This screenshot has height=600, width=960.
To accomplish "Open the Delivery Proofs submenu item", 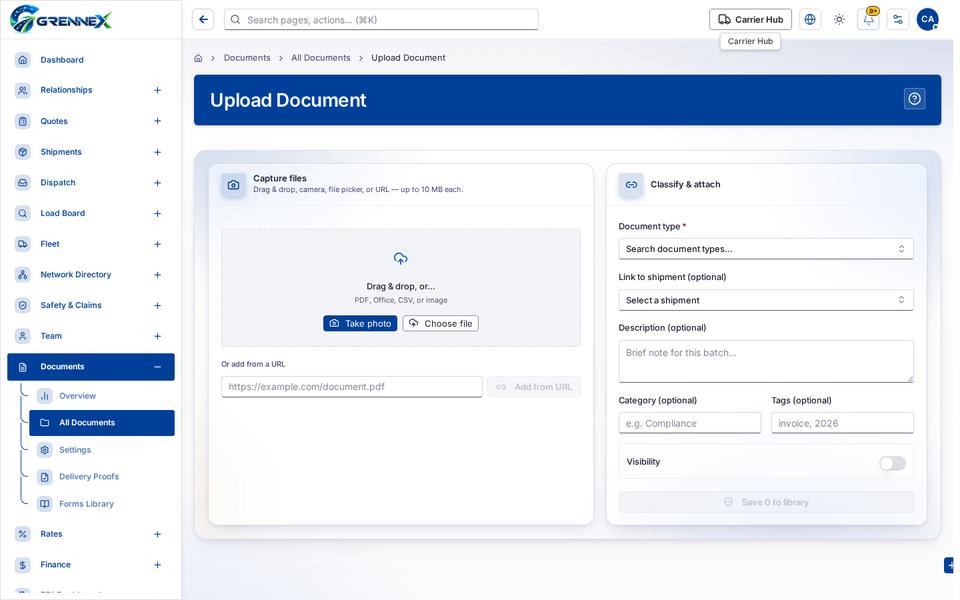I will tap(89, 477).
